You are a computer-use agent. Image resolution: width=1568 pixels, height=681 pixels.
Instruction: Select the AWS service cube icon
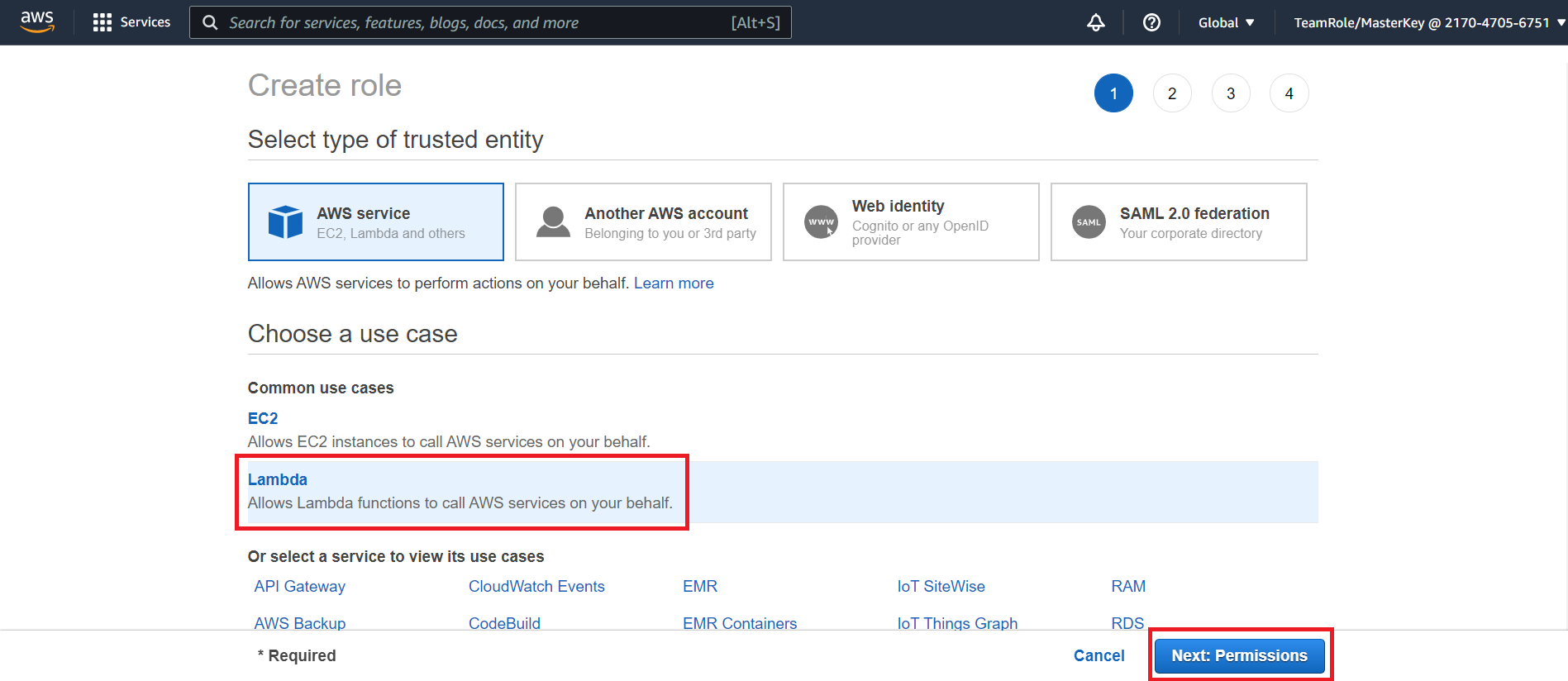(286, 221)
